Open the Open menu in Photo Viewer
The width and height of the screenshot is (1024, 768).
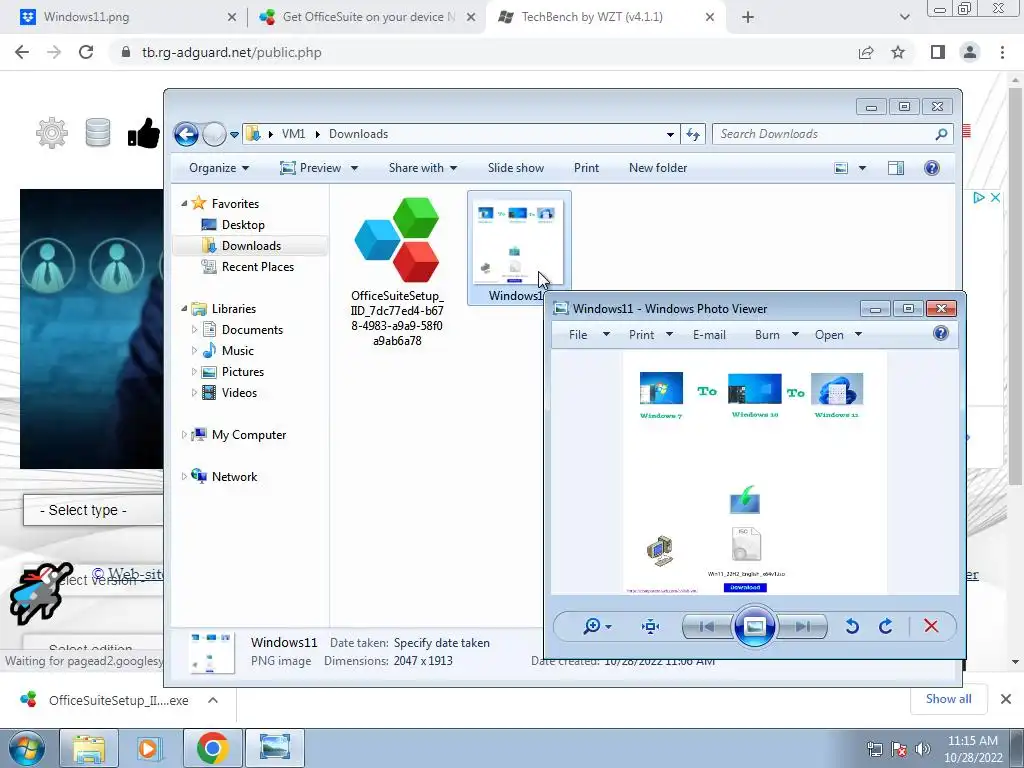click(838, 334)
